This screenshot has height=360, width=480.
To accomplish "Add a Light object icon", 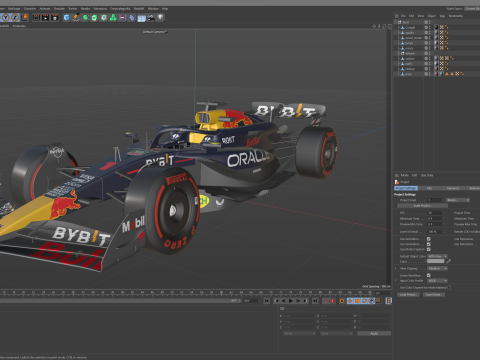I will tap(160, 17).
